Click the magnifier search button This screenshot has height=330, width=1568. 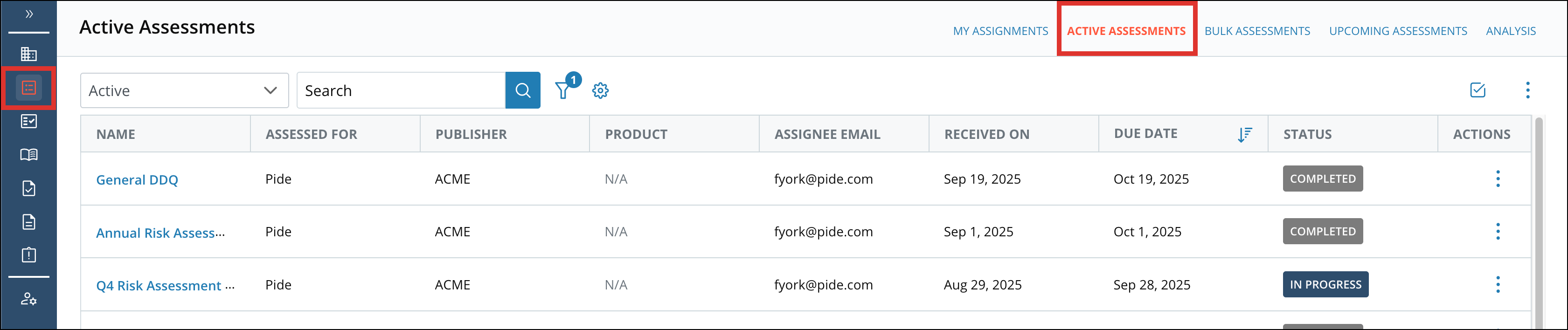click(522, 91)
